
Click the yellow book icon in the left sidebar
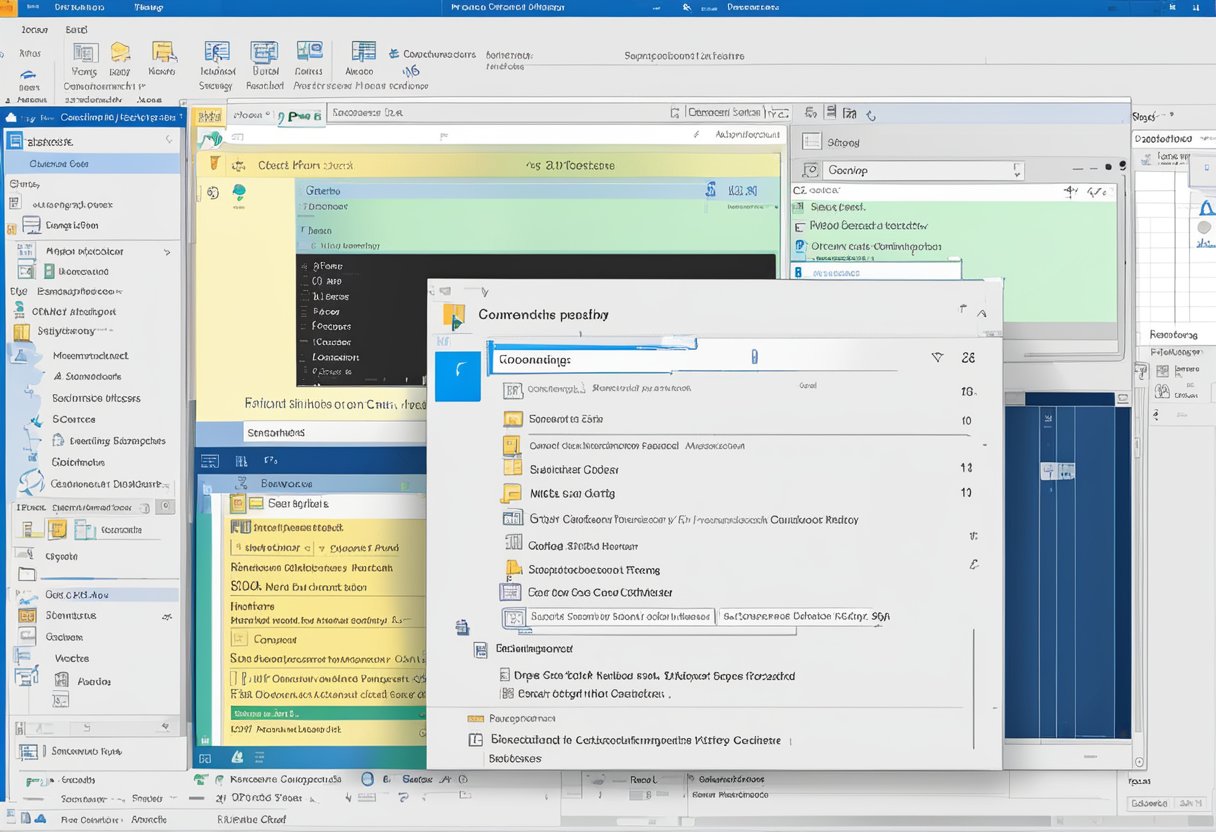coord(21,332)
